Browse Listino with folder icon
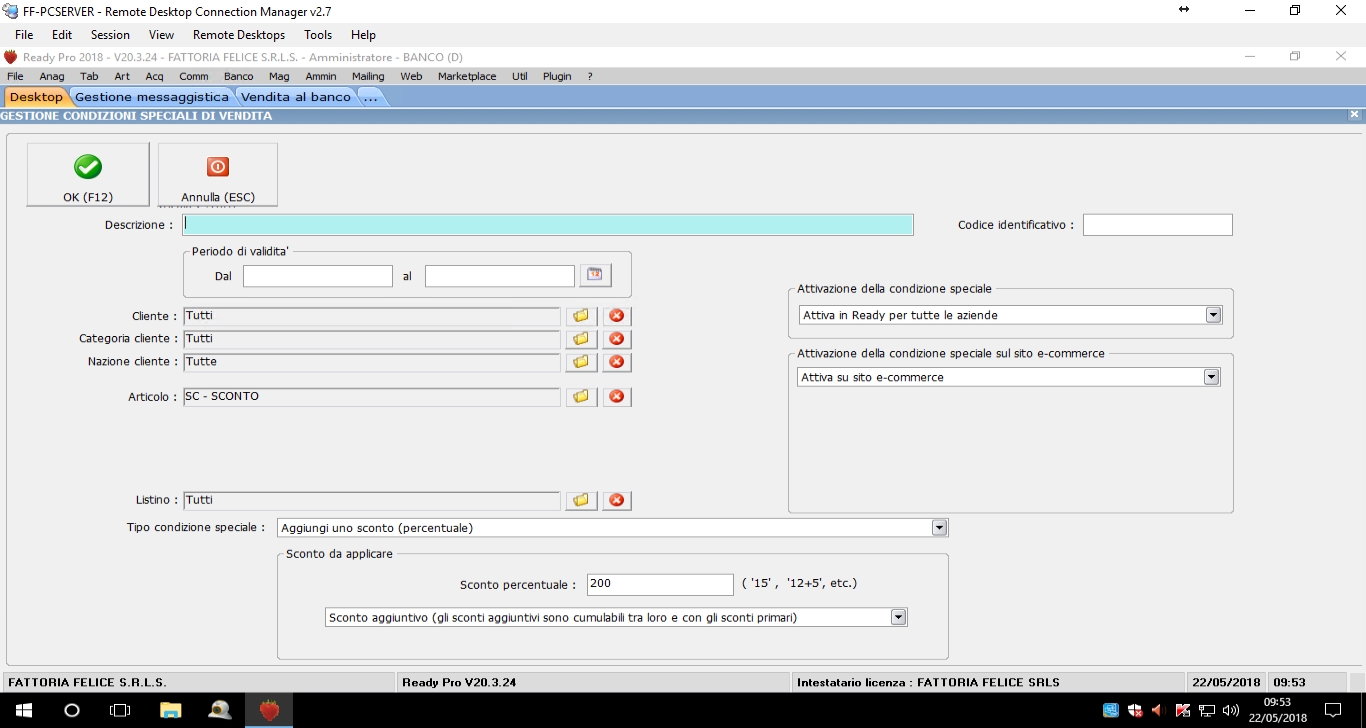 (581, 500)
